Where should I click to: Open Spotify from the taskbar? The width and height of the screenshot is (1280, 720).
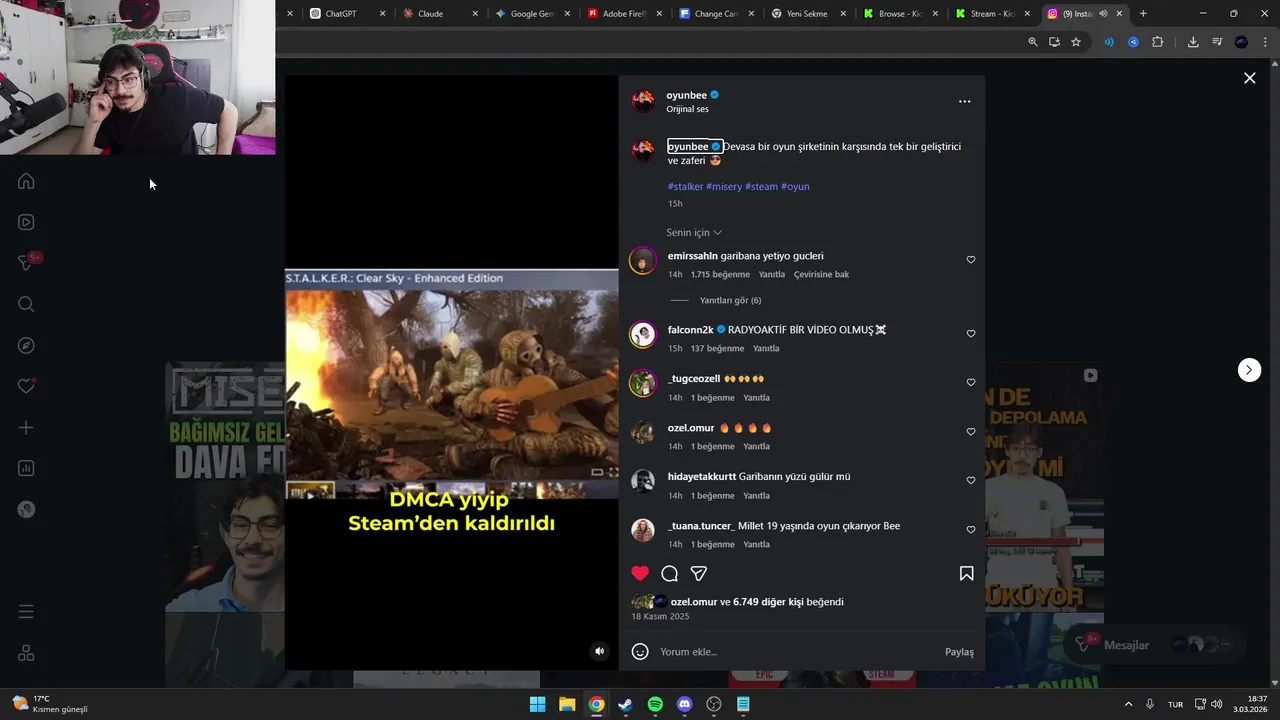coord(655,704)
